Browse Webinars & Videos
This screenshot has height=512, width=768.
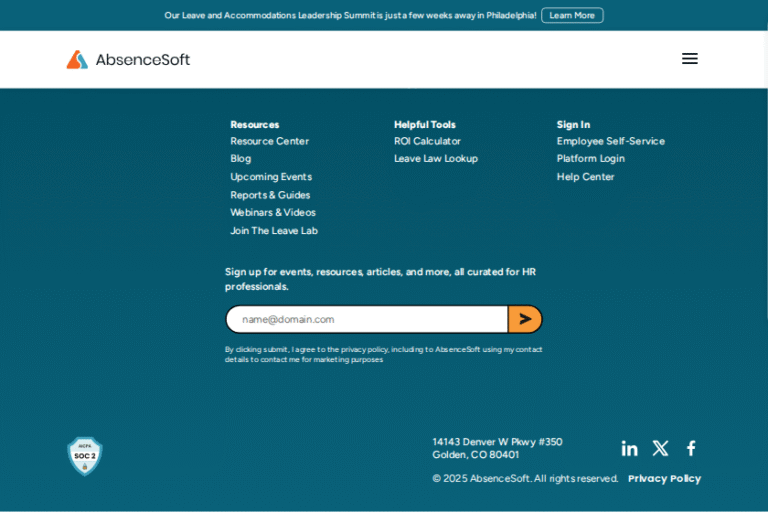pyautogui.click(x=273, y=212)
